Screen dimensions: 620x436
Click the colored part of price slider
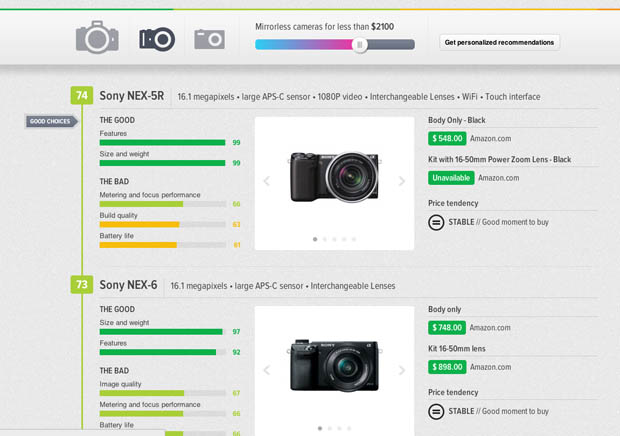pos(304,44)
